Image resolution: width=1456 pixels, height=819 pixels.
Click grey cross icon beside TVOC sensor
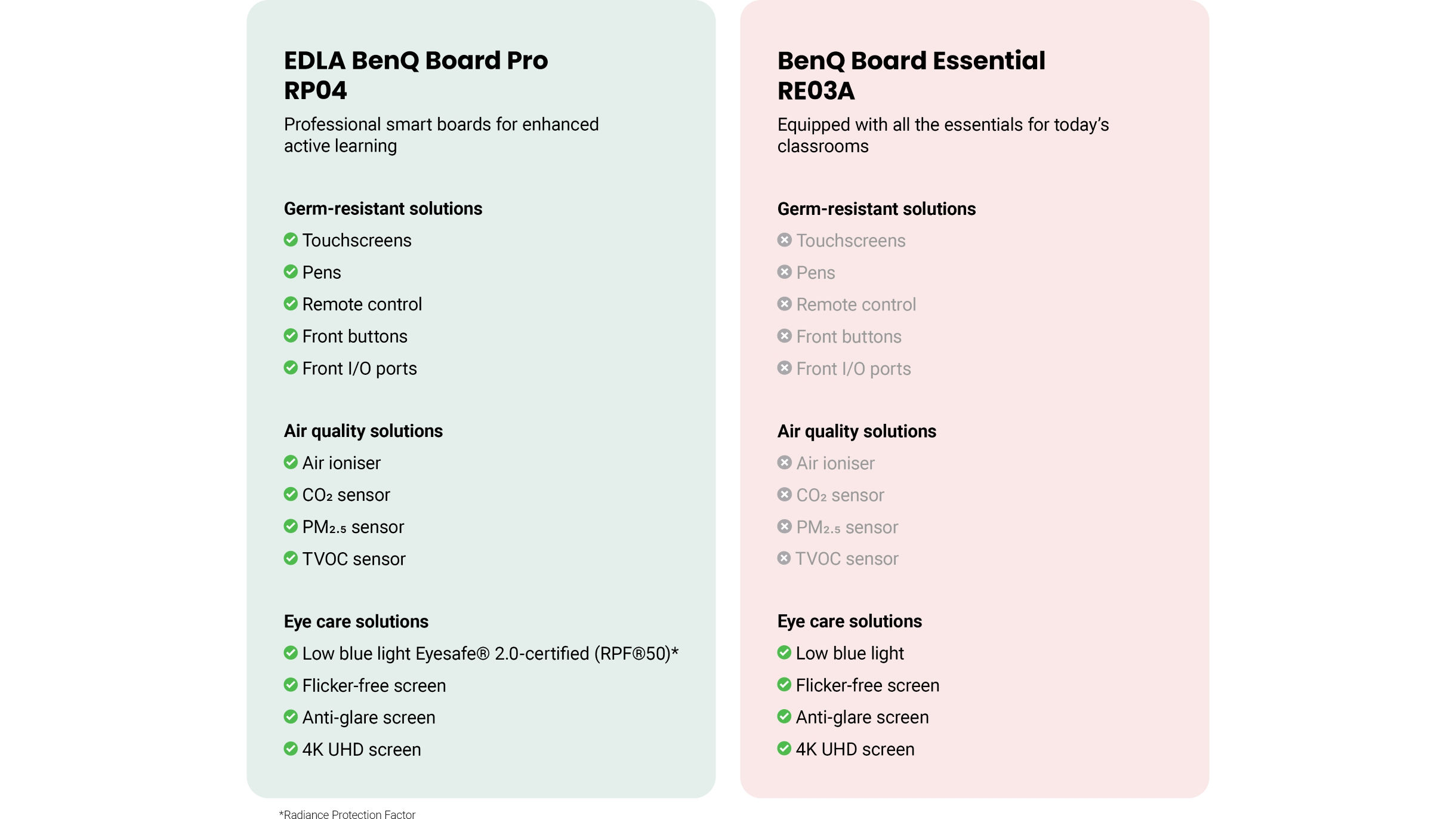click(784, 558)
